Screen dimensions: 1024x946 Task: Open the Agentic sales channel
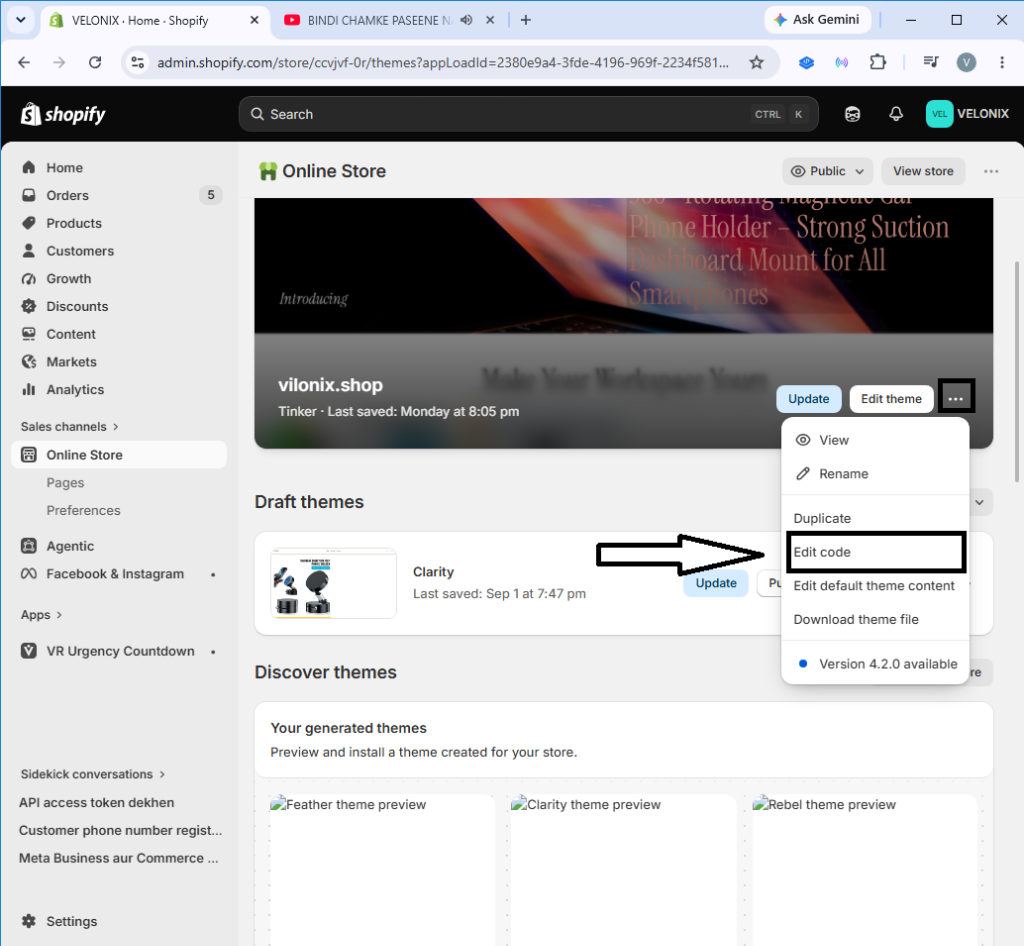point(70,546)
